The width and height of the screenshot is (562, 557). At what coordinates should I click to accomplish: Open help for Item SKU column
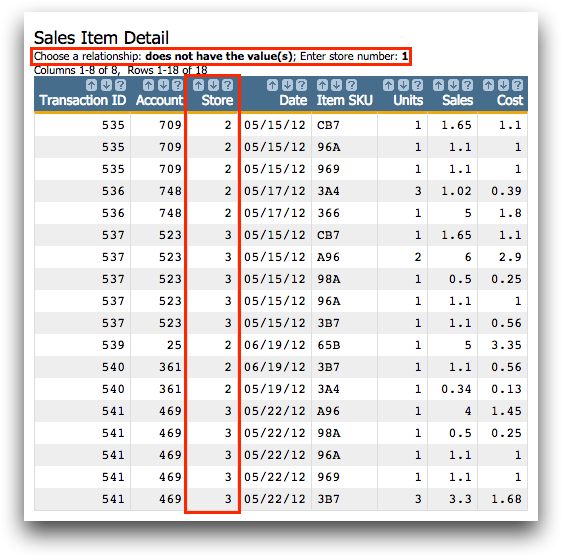click(x=352, y=85)
